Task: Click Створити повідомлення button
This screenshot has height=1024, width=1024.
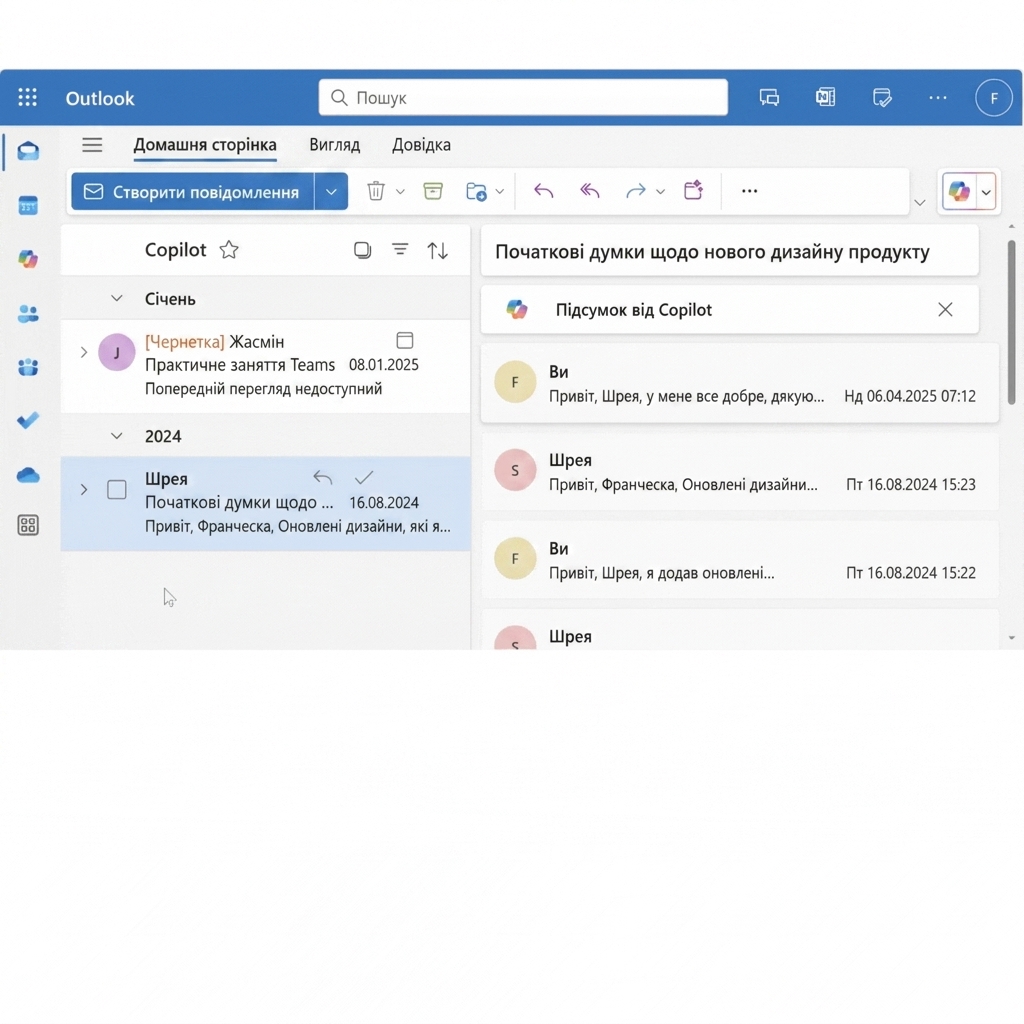Action: pyautogui.click(x=193, y=192)
